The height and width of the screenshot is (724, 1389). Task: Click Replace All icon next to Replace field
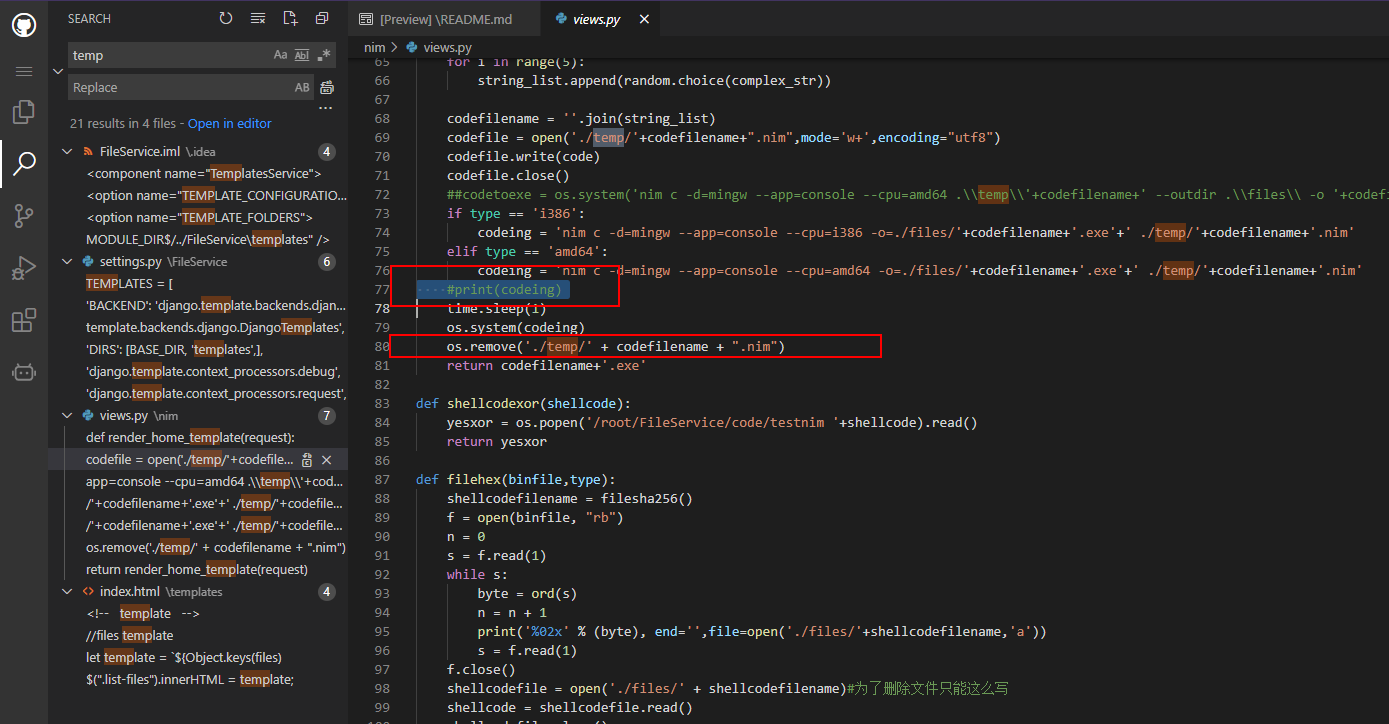tap(326, 88)
